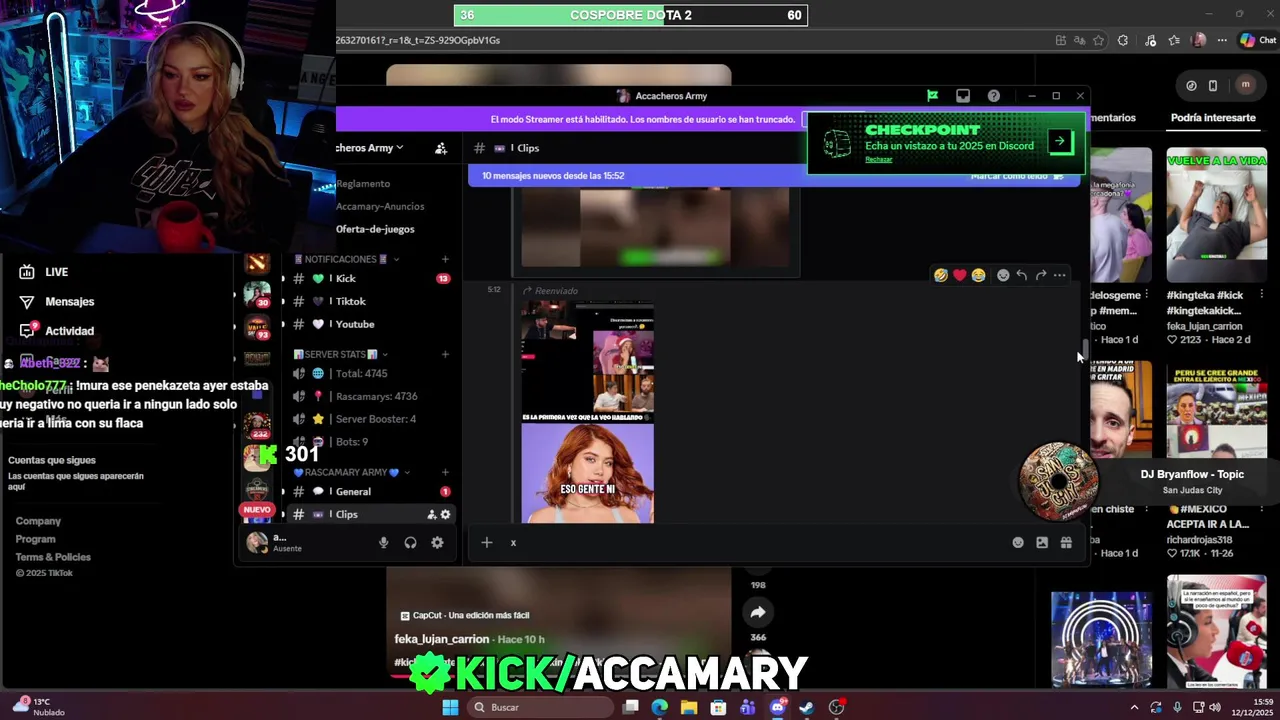Open VUELVE A LA VIDA video thumbnail
The width and height of the screenshot is (1280, 720).
pos(1216,215)
